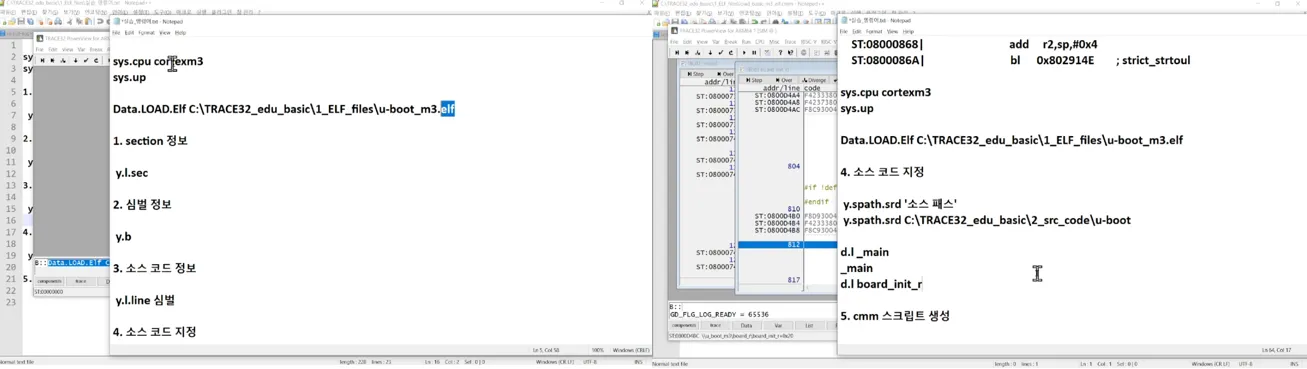Click the Go play icon in right TRACE32 toolbar

point(744,52)
